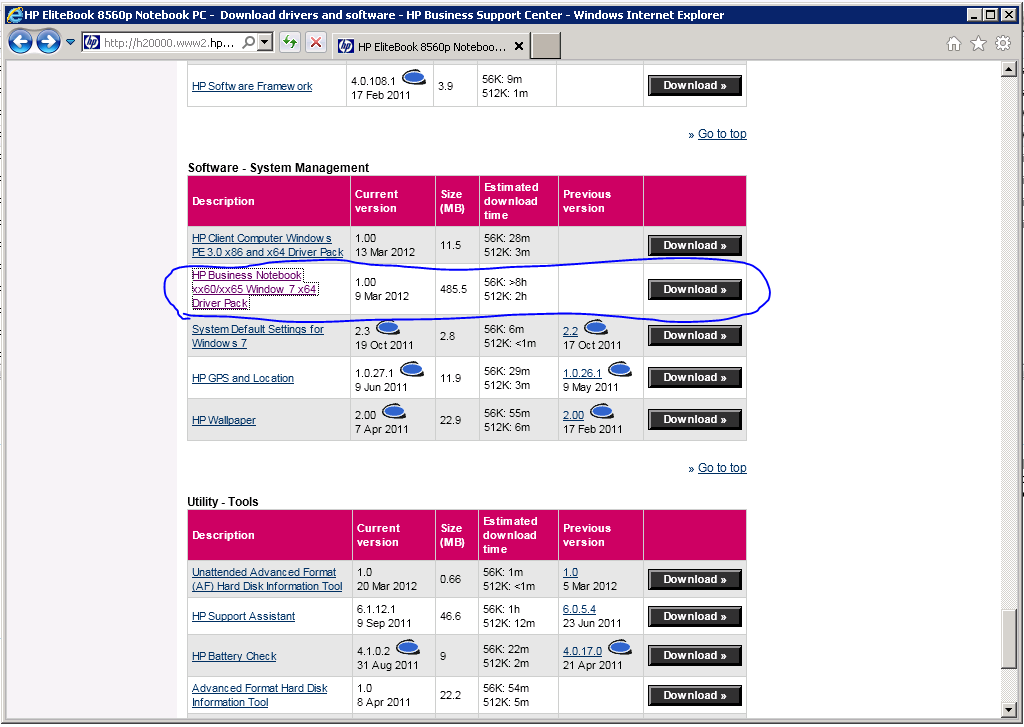Image resolution: width=1024 pixels, height=727 pixels.
Task: Click info icon beside previous version 2.2
Action: [596, 328]
